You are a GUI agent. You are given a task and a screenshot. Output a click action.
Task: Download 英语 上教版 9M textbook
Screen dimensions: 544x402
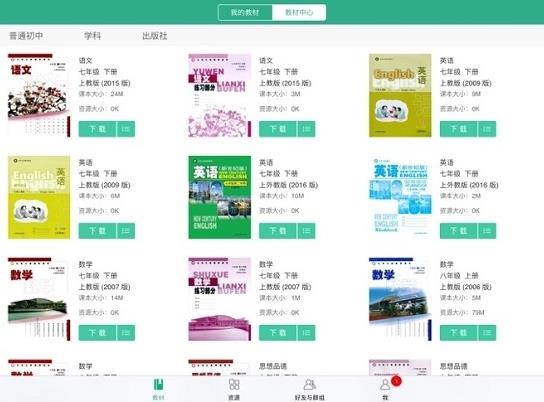coord(459,129)
